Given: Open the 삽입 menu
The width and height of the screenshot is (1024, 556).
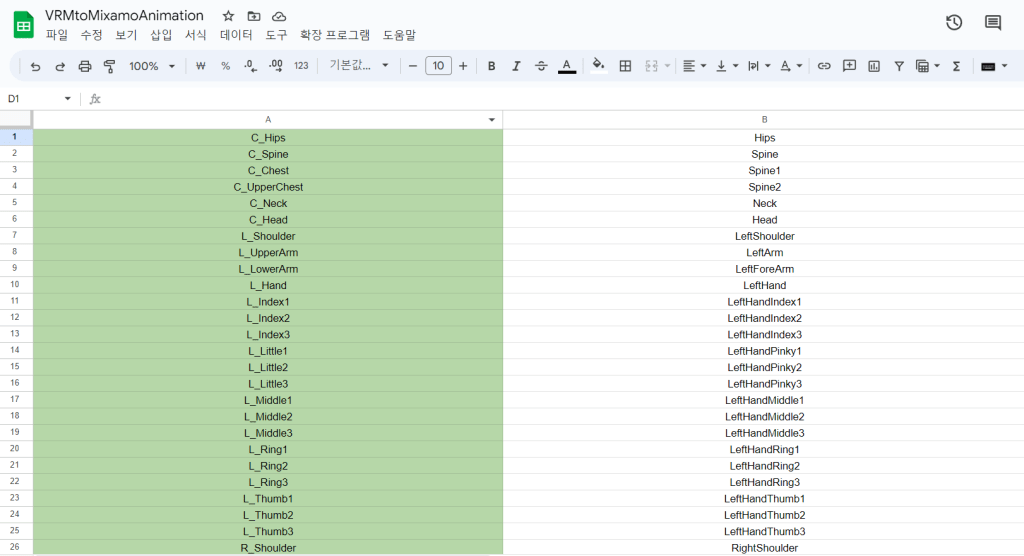Looking at the screenshot, I should tap(161, 35).
